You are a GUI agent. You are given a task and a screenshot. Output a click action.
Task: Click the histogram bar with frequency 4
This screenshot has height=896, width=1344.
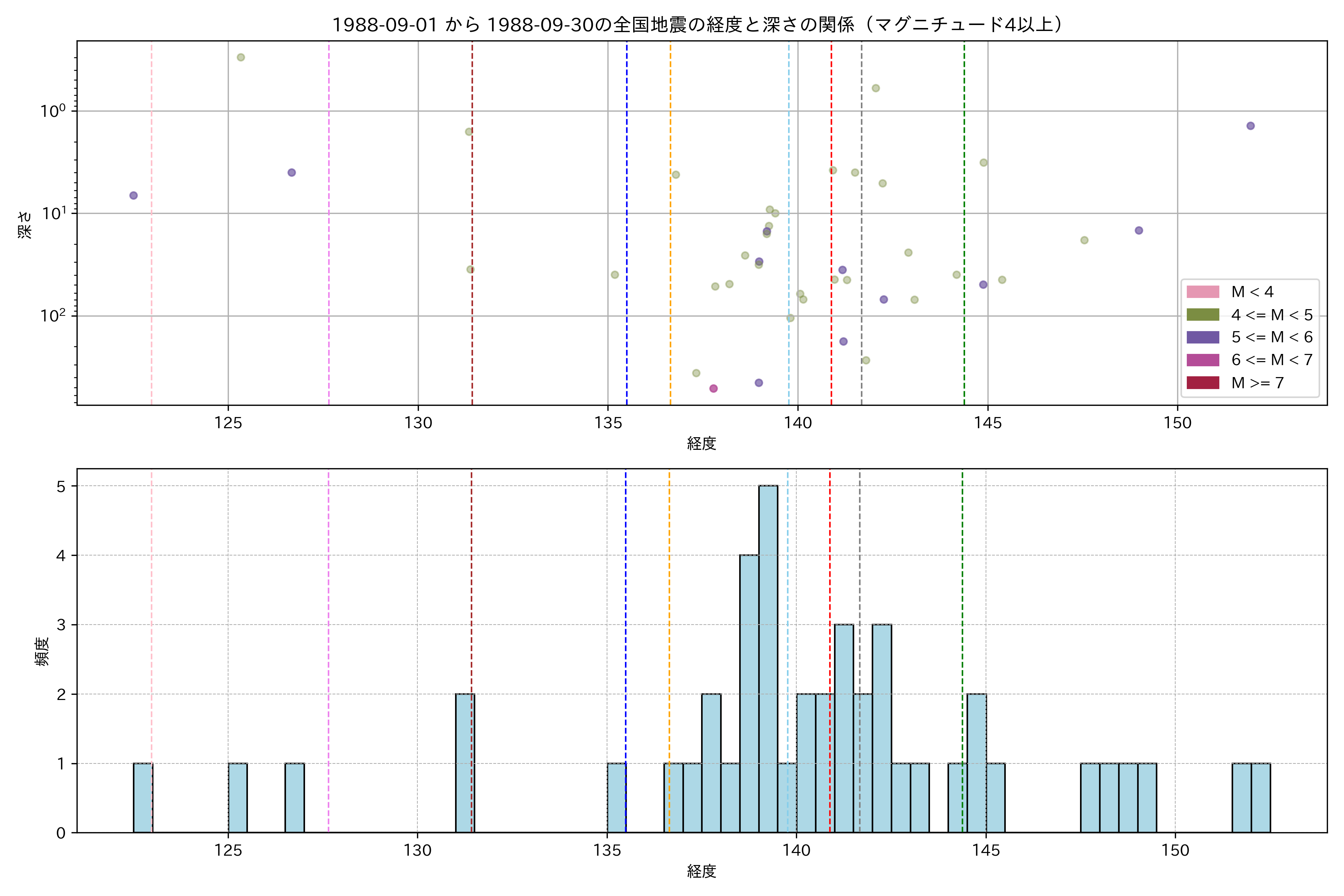[x=749, y=694]
